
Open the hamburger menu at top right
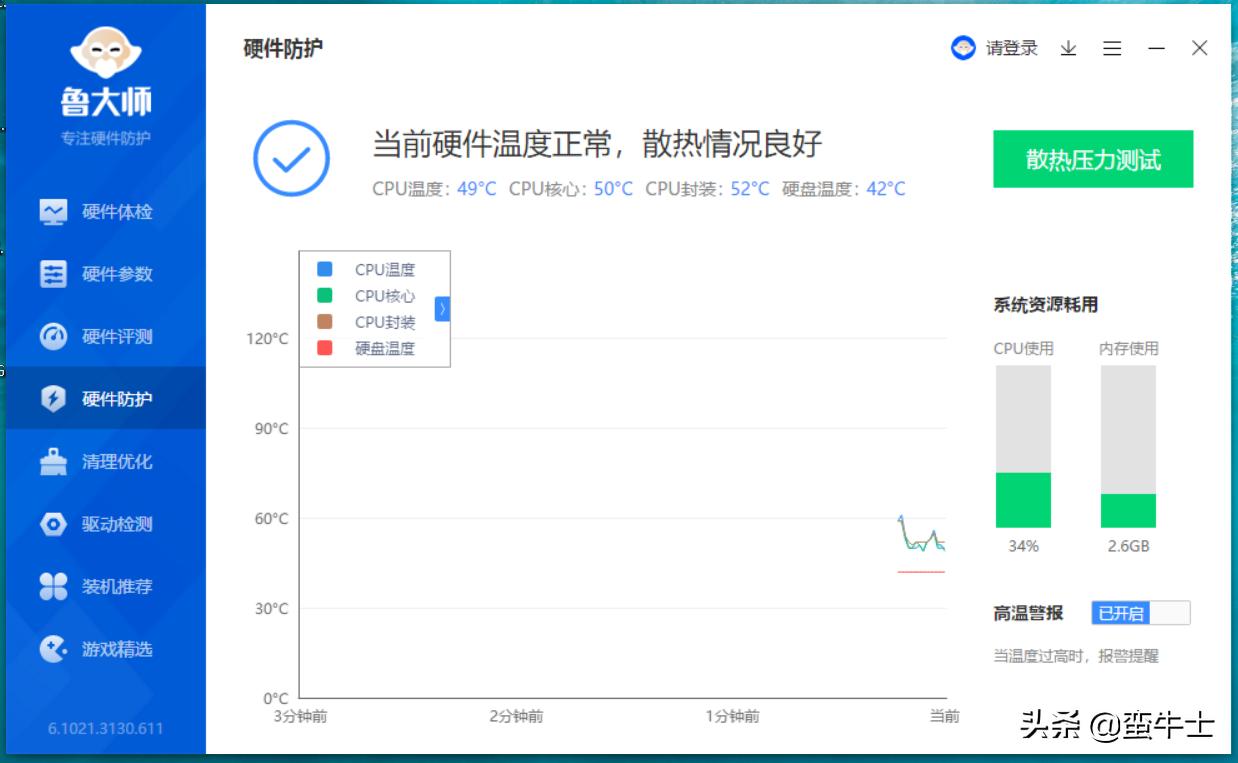click(1112, 48)
